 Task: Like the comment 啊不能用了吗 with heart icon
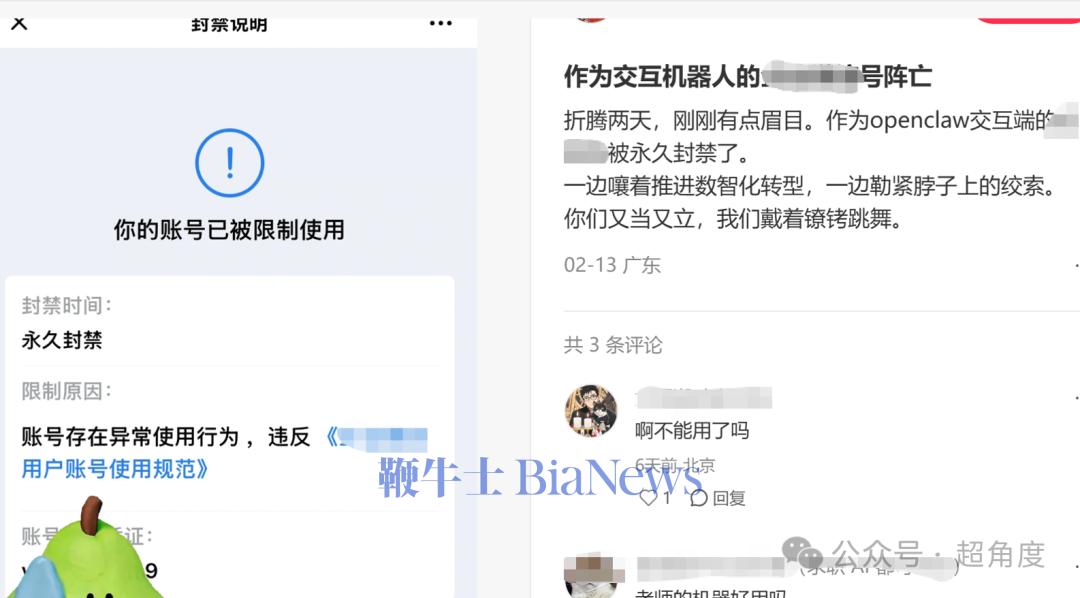pos(648,497)
